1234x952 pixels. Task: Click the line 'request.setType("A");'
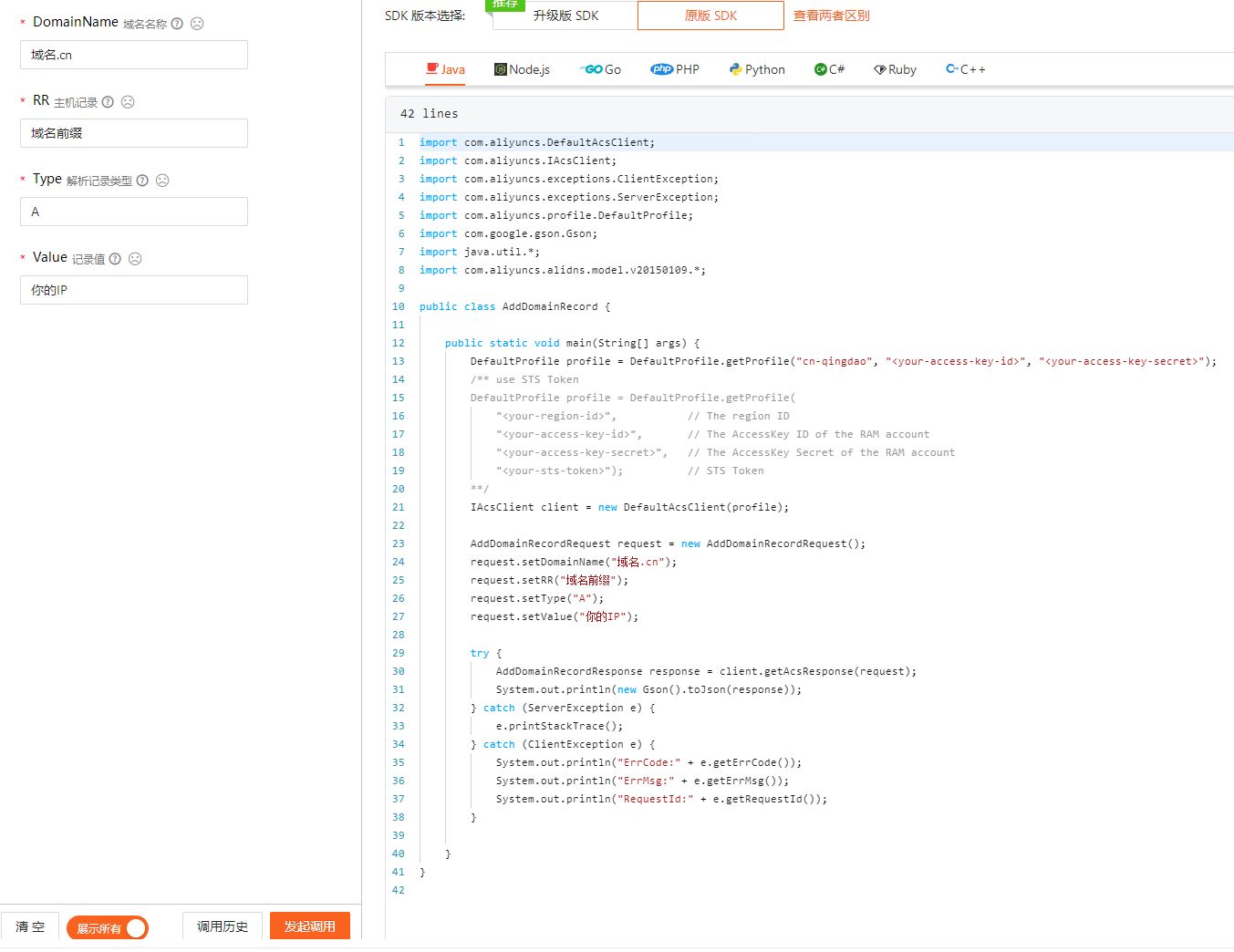click(537, 598)
